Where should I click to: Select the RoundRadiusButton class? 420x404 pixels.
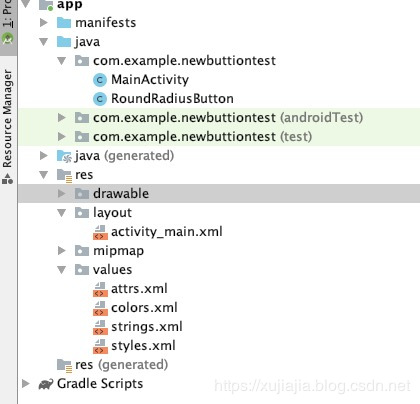172,99
